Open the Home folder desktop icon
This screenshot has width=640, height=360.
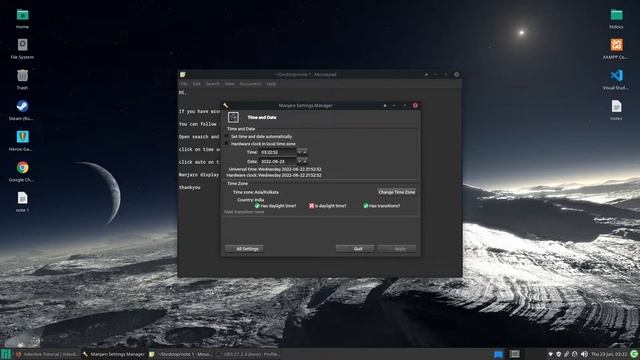pos(22,16)
